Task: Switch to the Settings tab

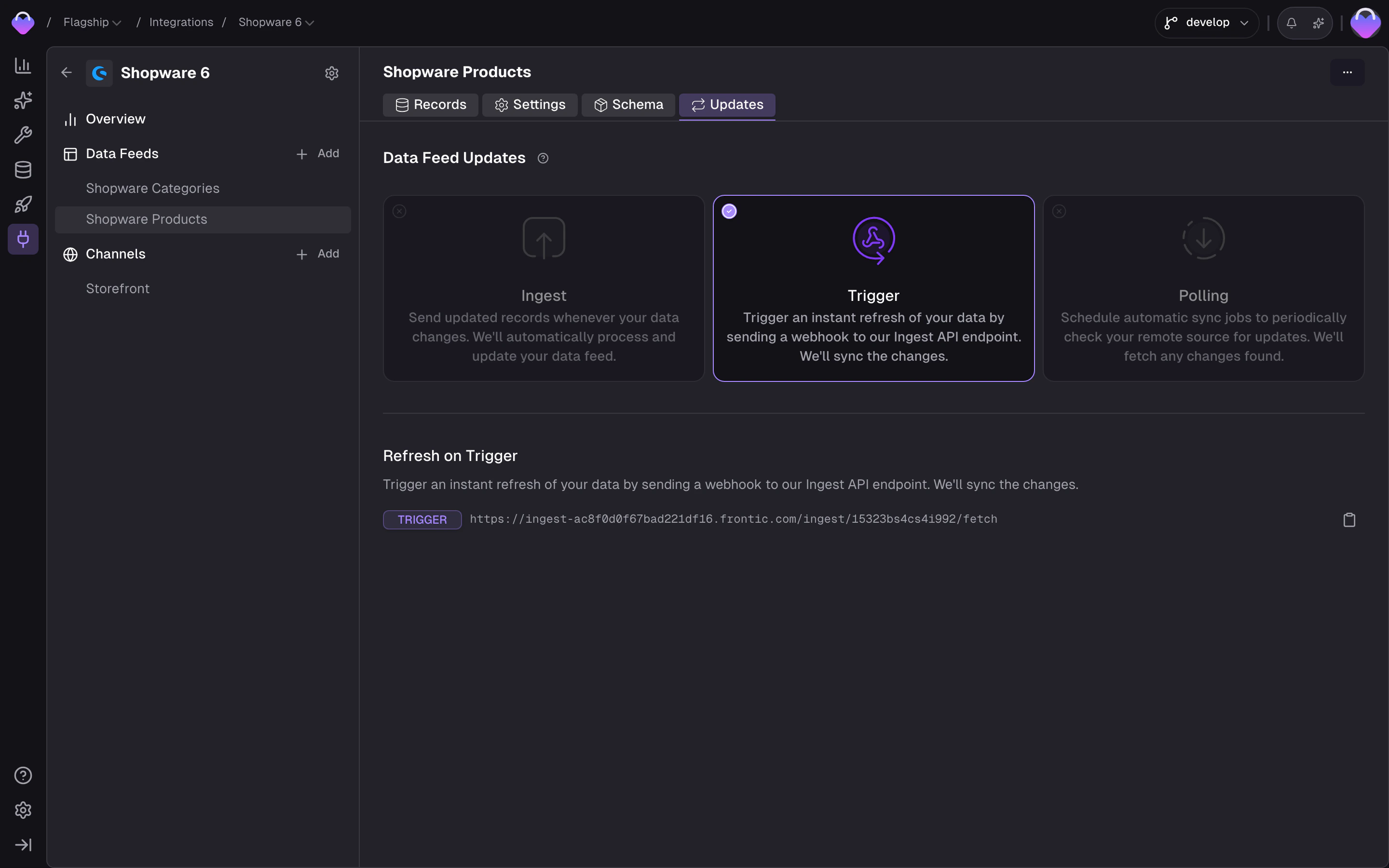Action: (x=530, y=105)
